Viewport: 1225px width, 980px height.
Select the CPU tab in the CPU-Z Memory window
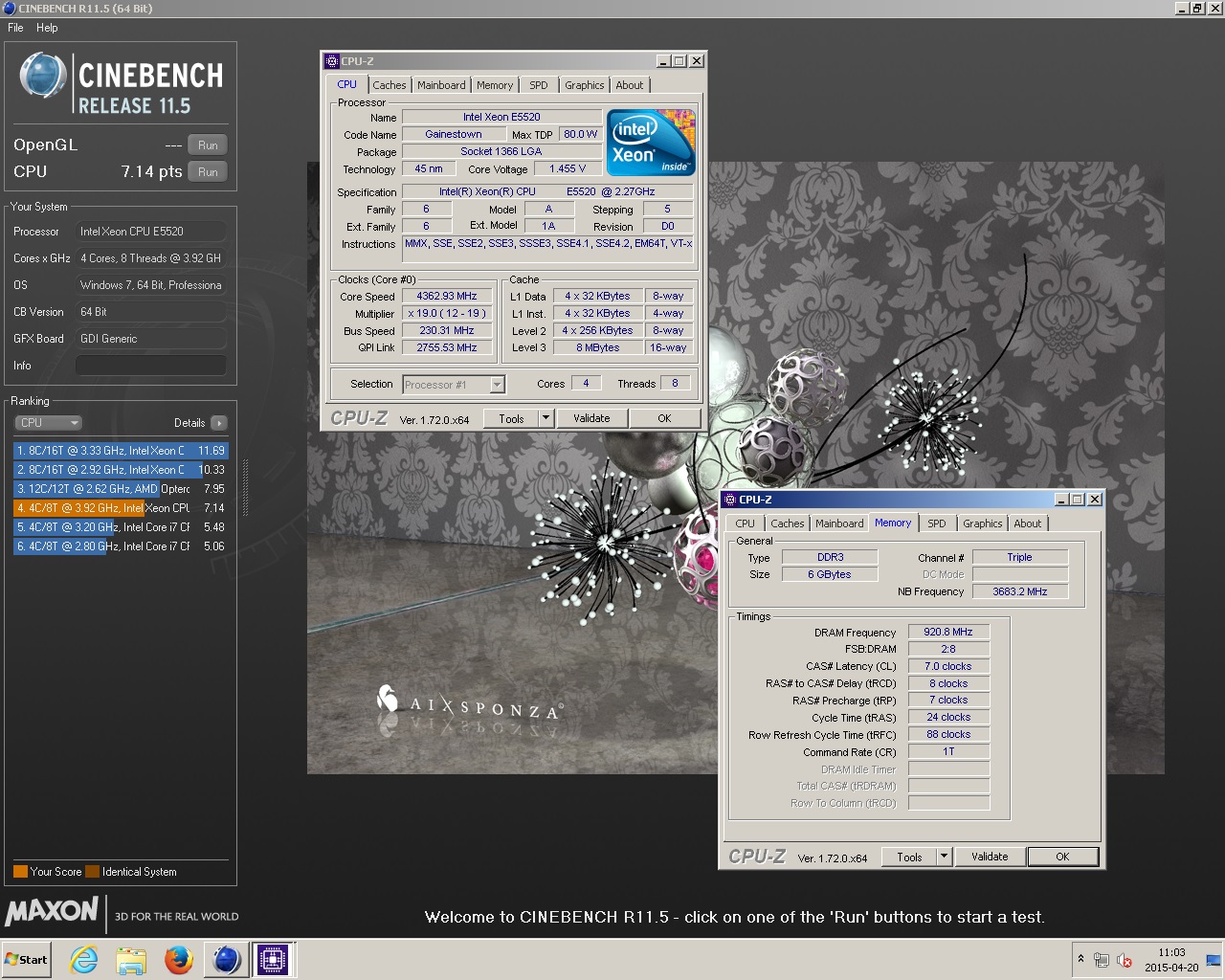746,523
